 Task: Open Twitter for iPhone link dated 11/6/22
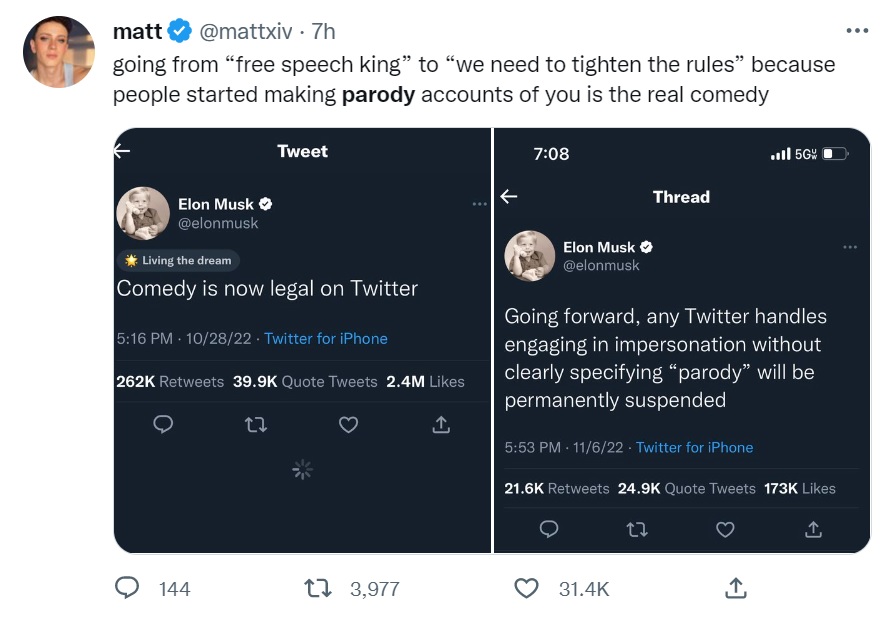[x=694, y=447]
